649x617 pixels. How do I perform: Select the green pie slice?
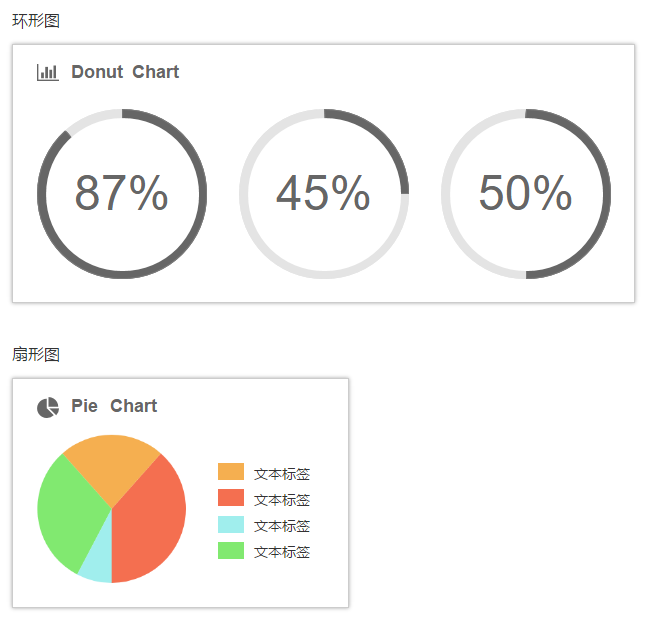(65, 512)
